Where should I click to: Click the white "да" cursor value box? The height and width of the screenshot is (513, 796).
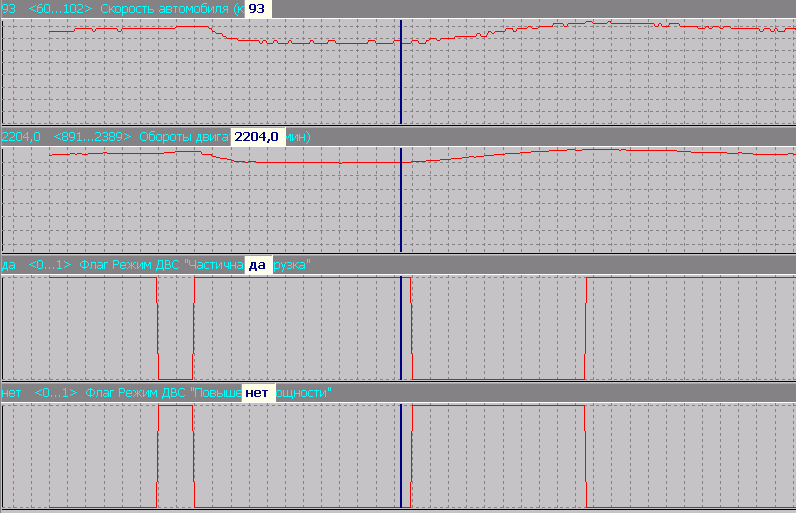pos(257,265)
